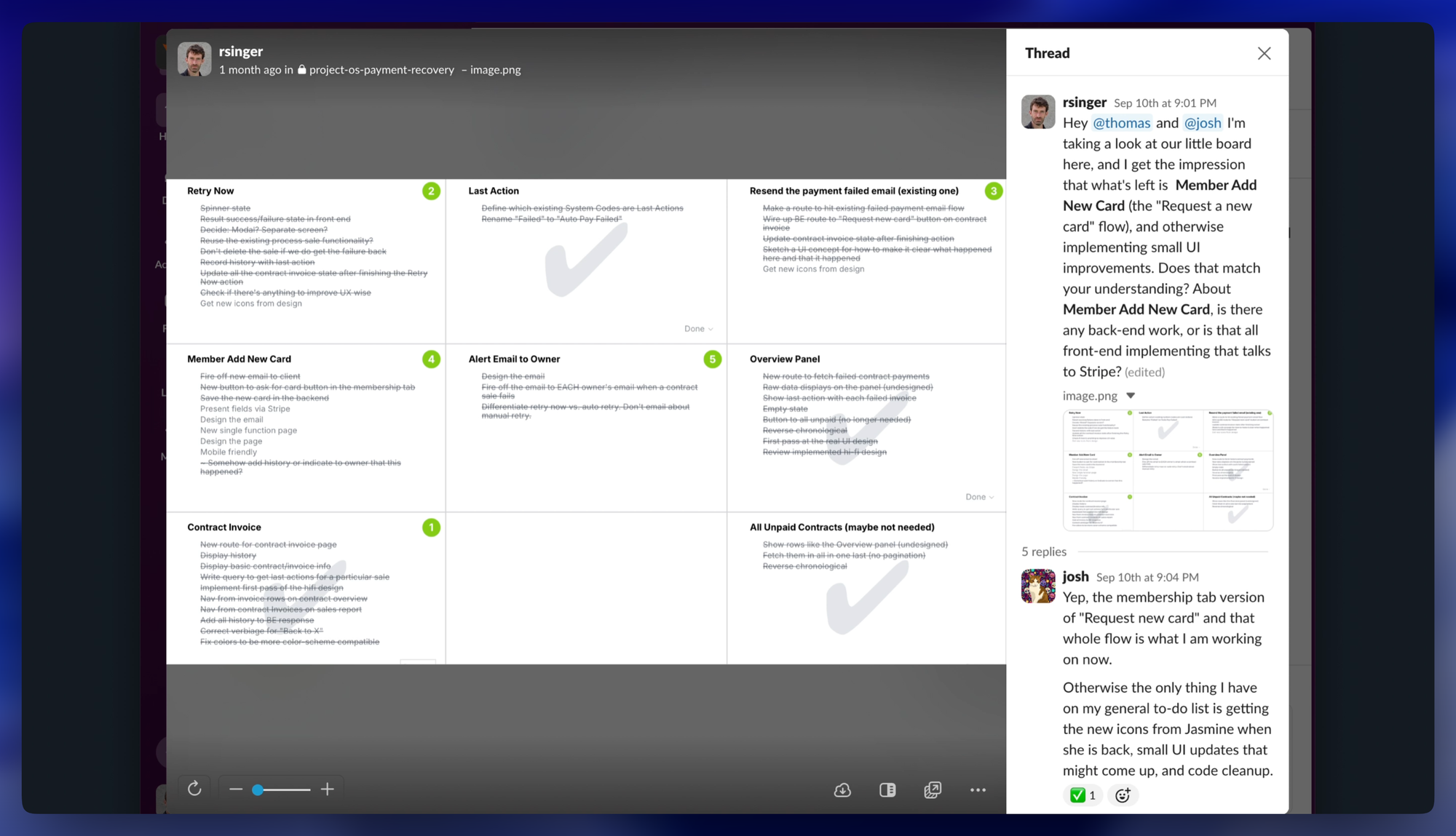Click the @thomas mention link
This screenshot has height=836, width=1456.
click(1121, 123)
